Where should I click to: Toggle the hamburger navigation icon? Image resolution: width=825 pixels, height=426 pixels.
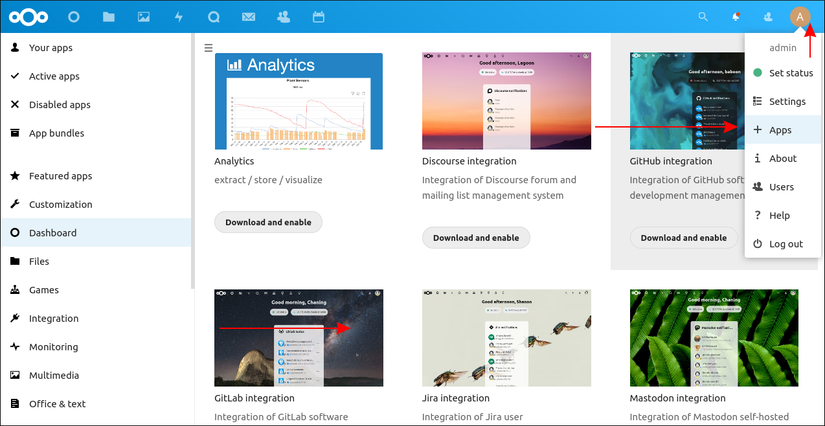coord(208,48)
